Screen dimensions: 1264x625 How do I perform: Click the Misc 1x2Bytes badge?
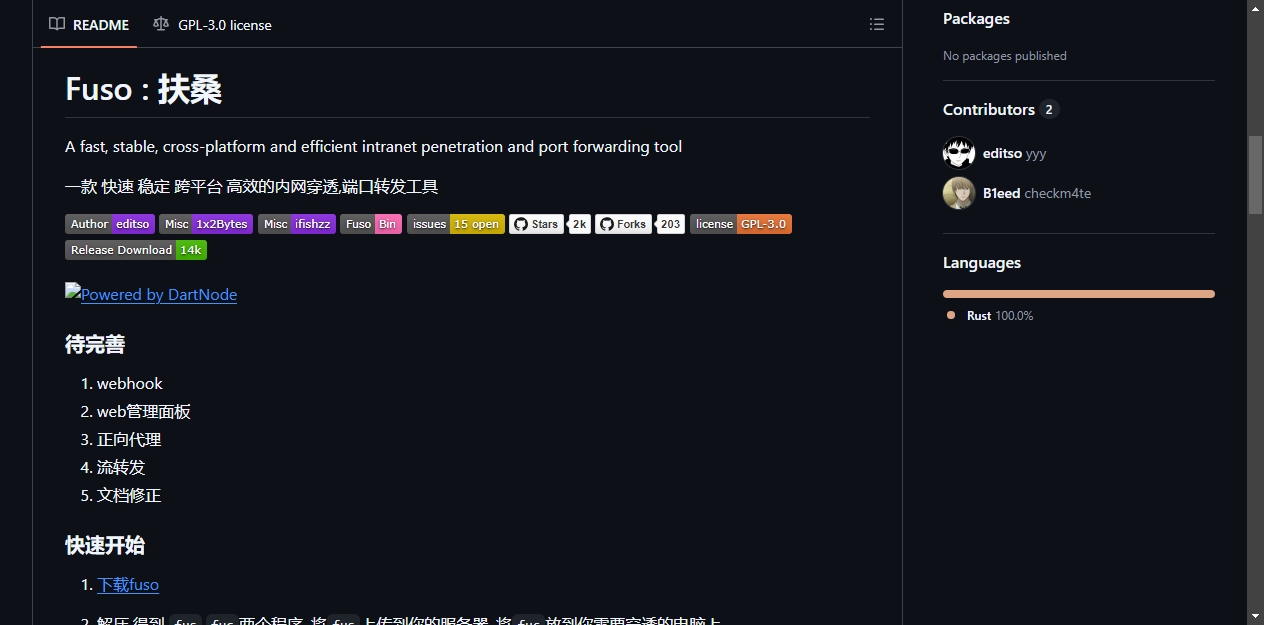(x=206, y=224)
